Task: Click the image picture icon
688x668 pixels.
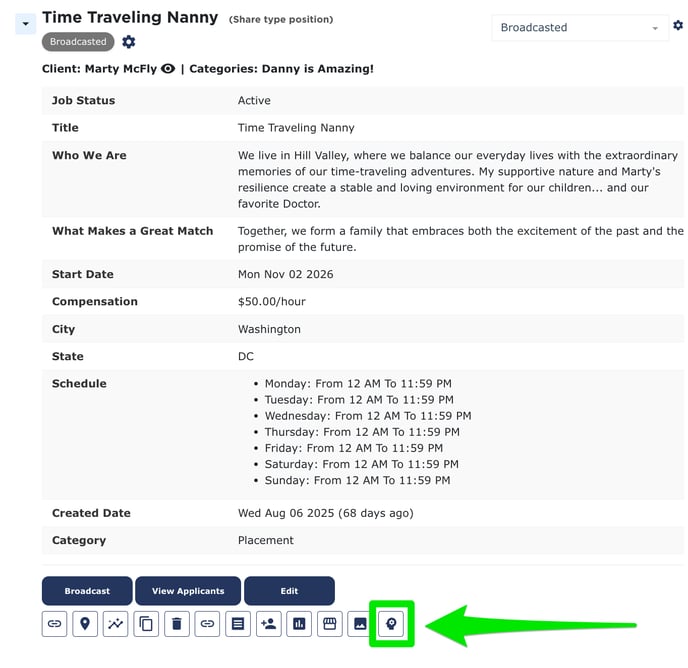Action: coord(360,624)
